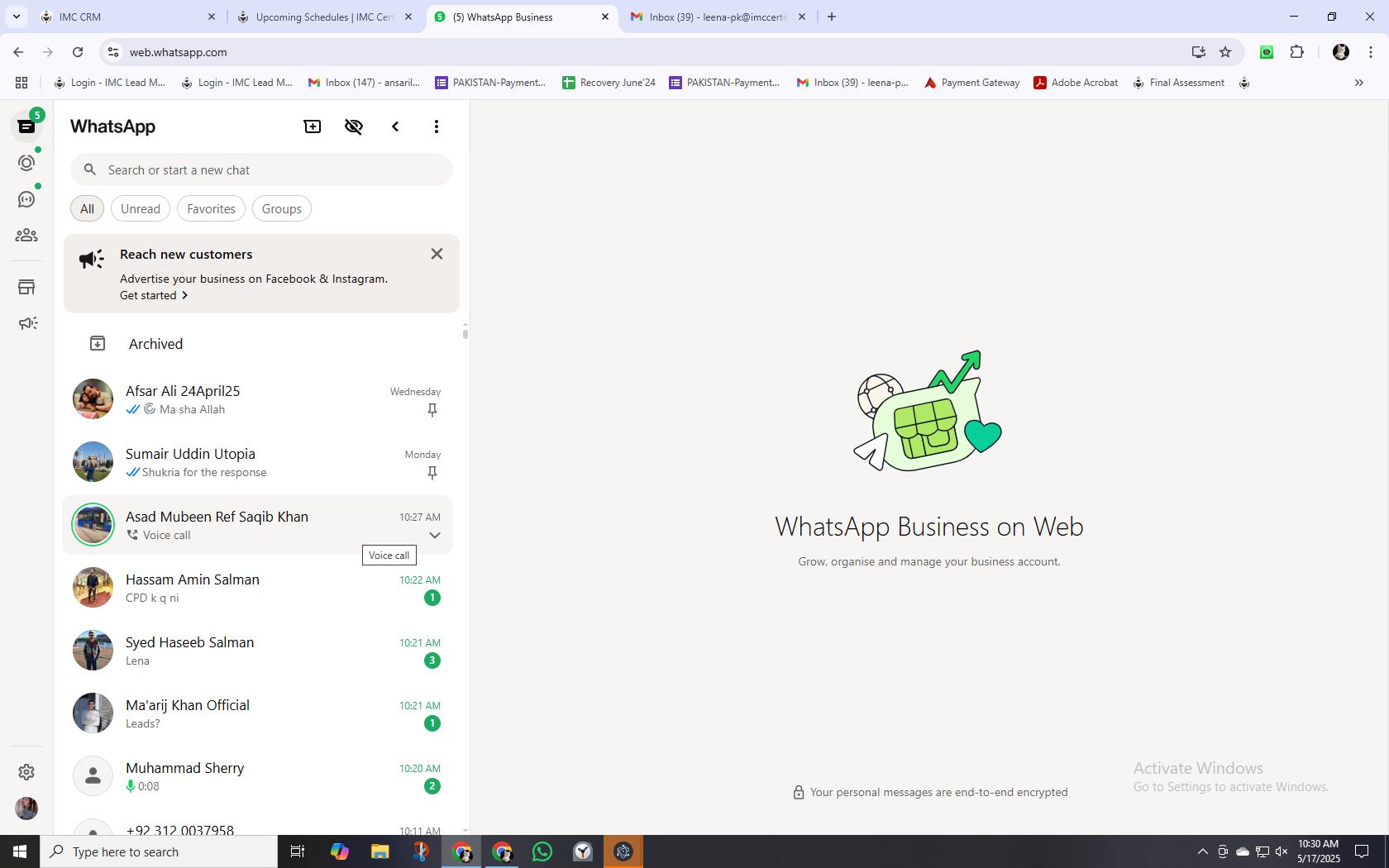Open the Advertise megaphone icon in sidebar
This screenshot has width=1389, height=868.
coord(27,323)
